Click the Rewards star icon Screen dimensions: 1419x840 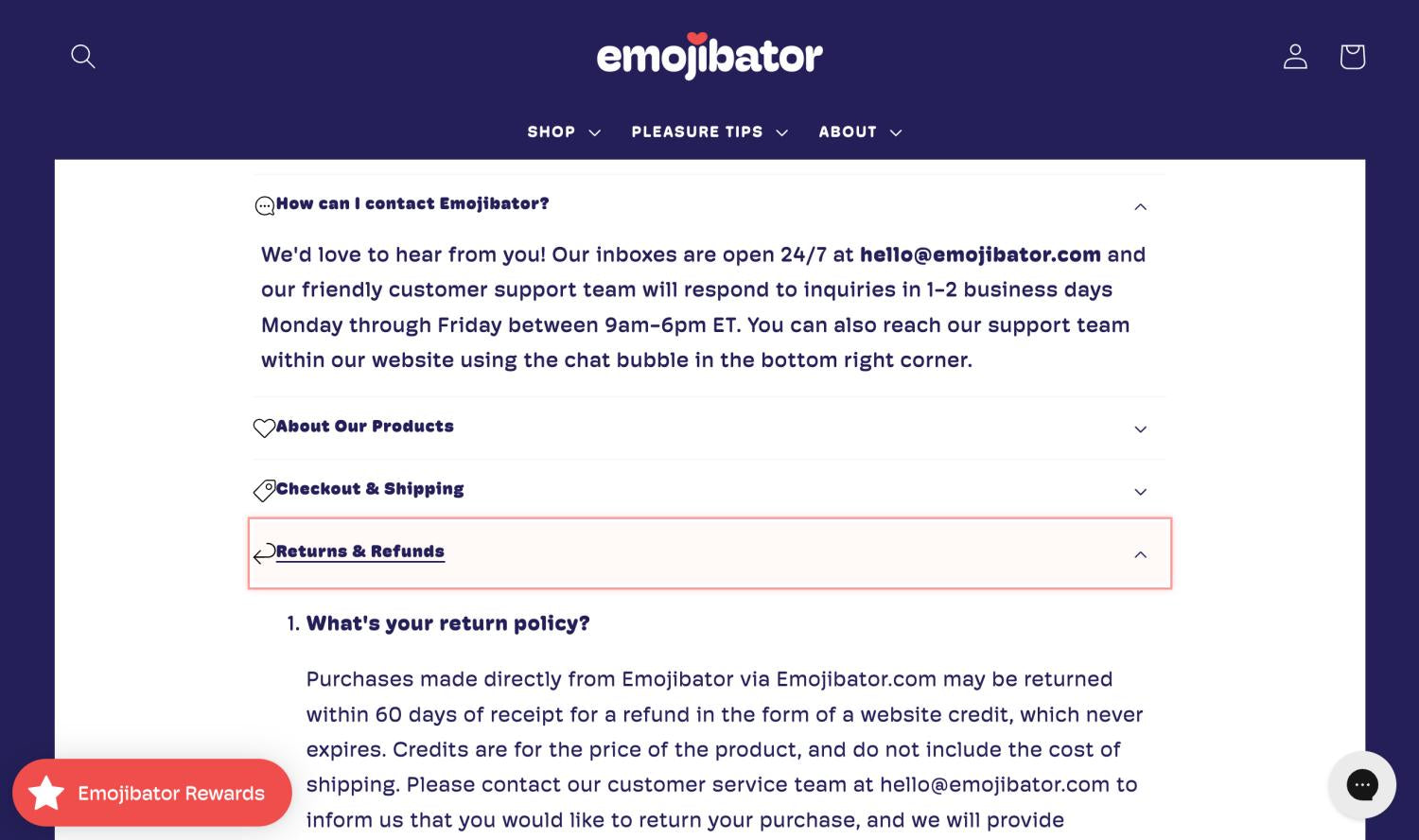click(46, 793)
